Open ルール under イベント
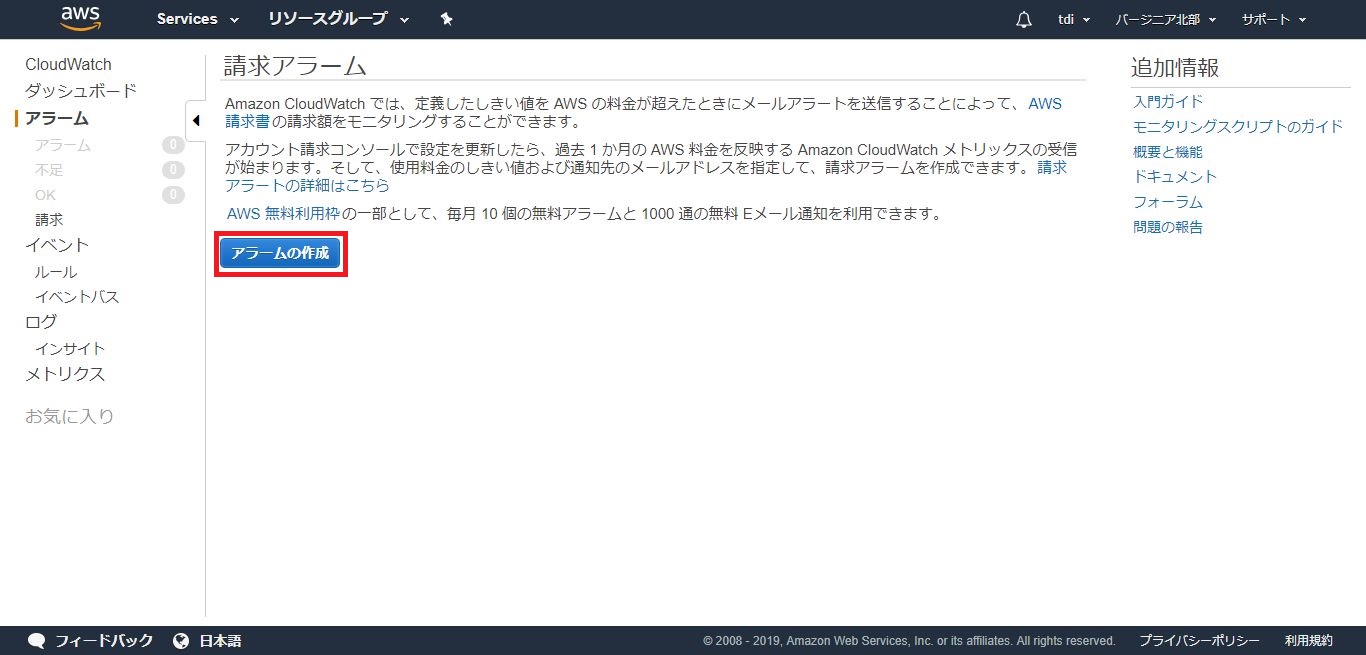The height and width of the screenshot is (655, 1366). 56,272
